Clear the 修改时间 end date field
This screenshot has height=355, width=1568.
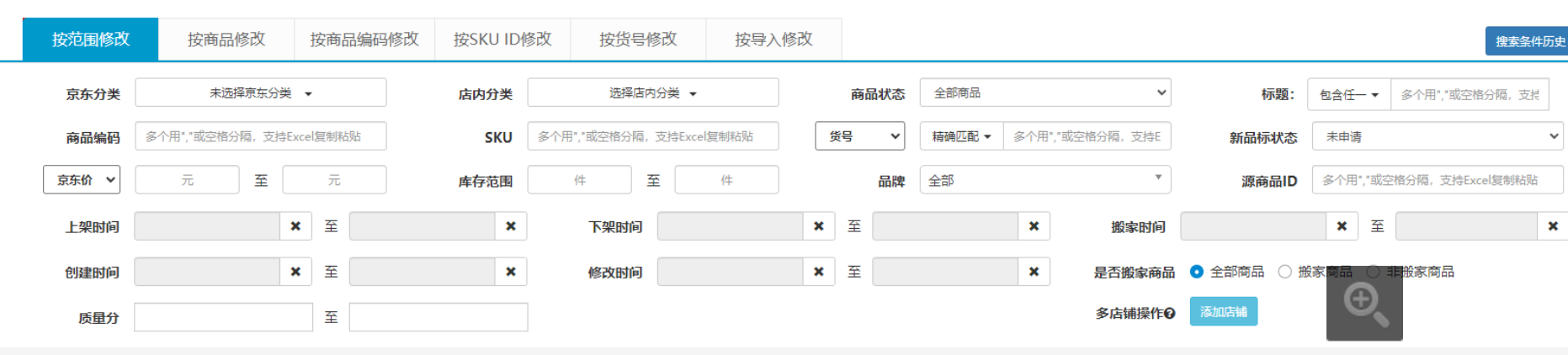(1034, 272)
